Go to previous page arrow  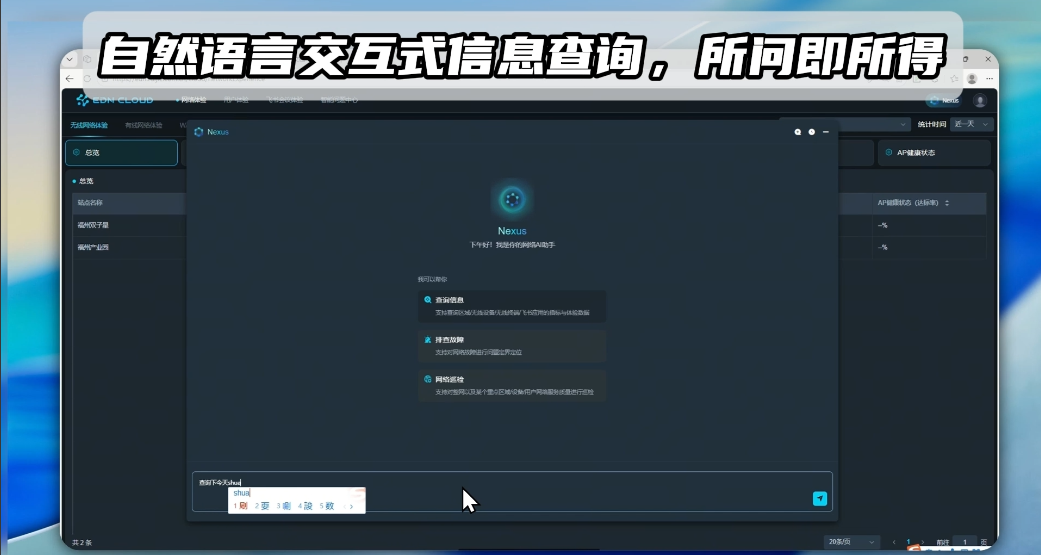click(x=894, y=542)
